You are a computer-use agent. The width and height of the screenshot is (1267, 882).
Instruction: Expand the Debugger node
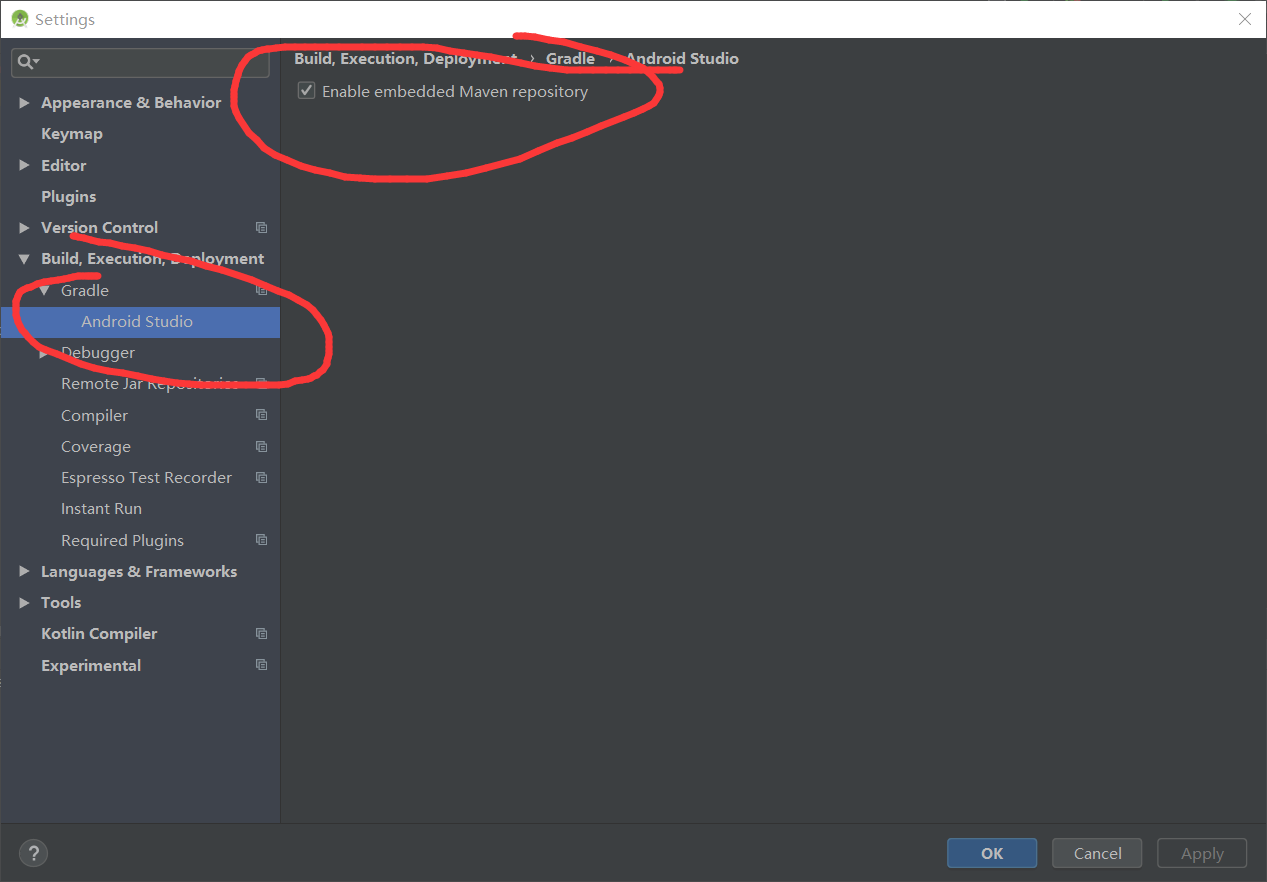click(x=44, y=352)
